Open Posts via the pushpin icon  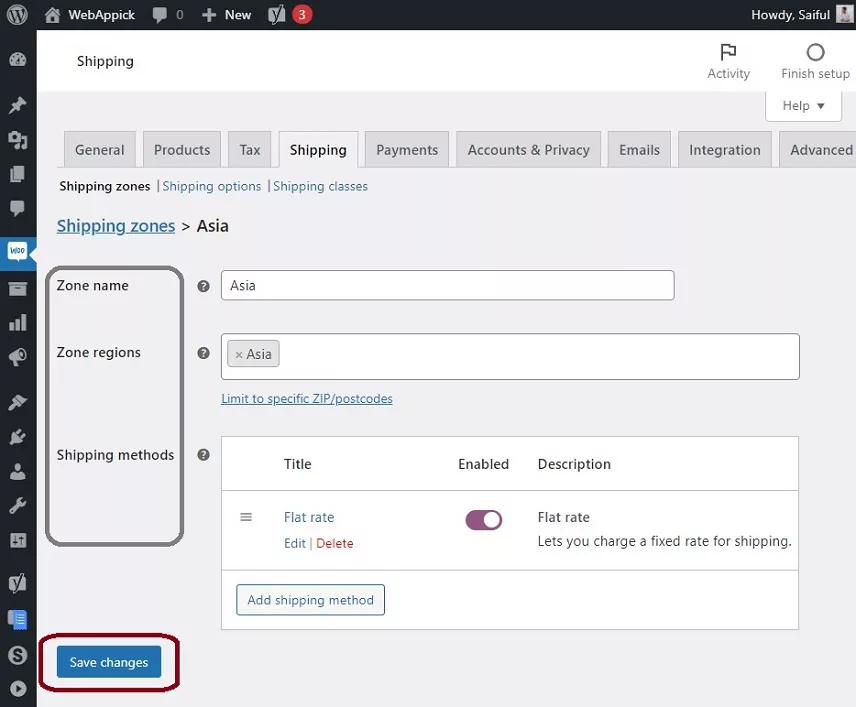point(17,105)
